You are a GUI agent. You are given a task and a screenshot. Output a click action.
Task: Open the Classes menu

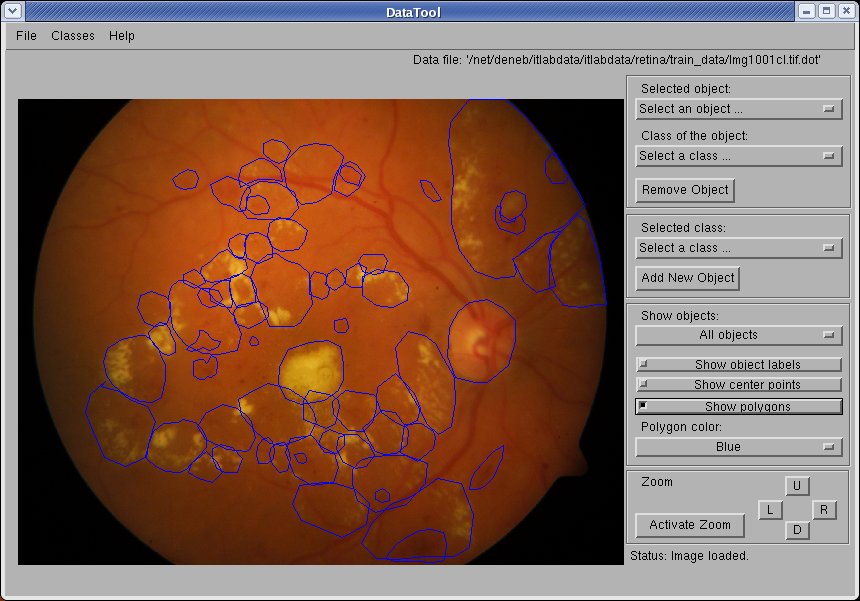tap(72, 36)
